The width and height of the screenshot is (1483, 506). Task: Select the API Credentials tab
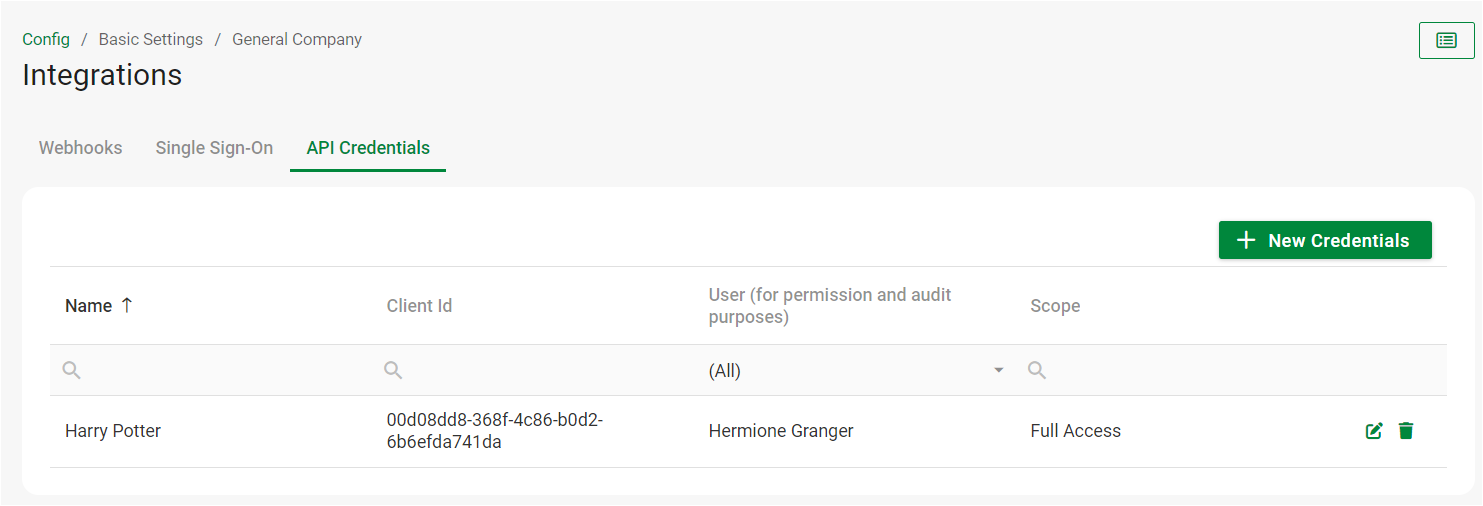(368, 148)
